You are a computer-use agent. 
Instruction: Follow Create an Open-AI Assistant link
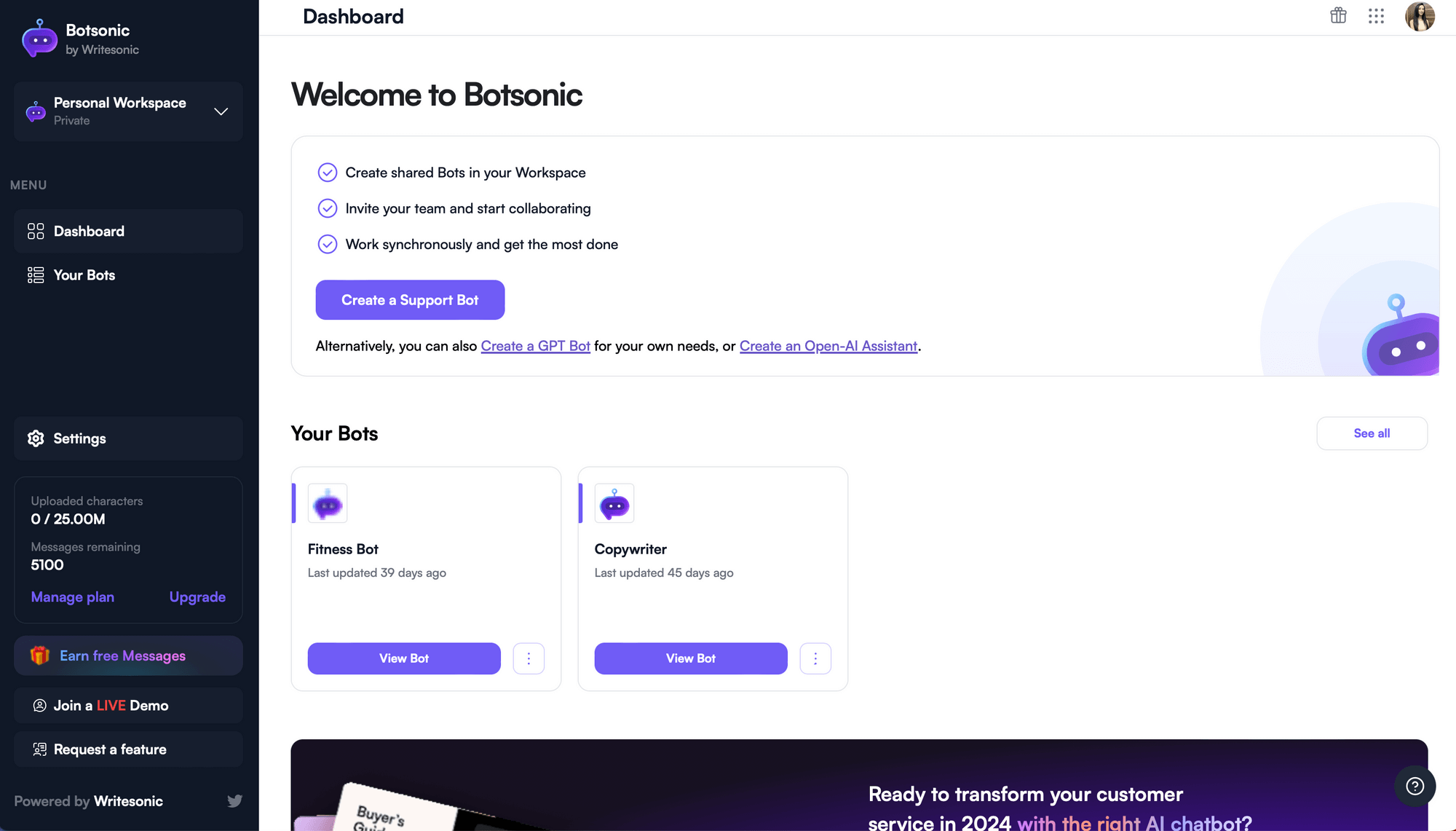pos(828,346)
